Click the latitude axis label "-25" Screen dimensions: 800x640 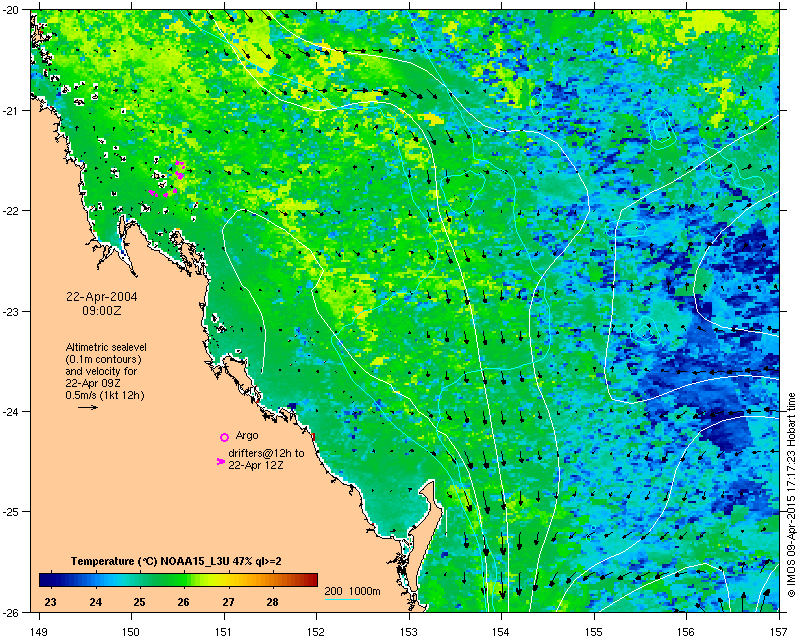click(x=12, y=512)
